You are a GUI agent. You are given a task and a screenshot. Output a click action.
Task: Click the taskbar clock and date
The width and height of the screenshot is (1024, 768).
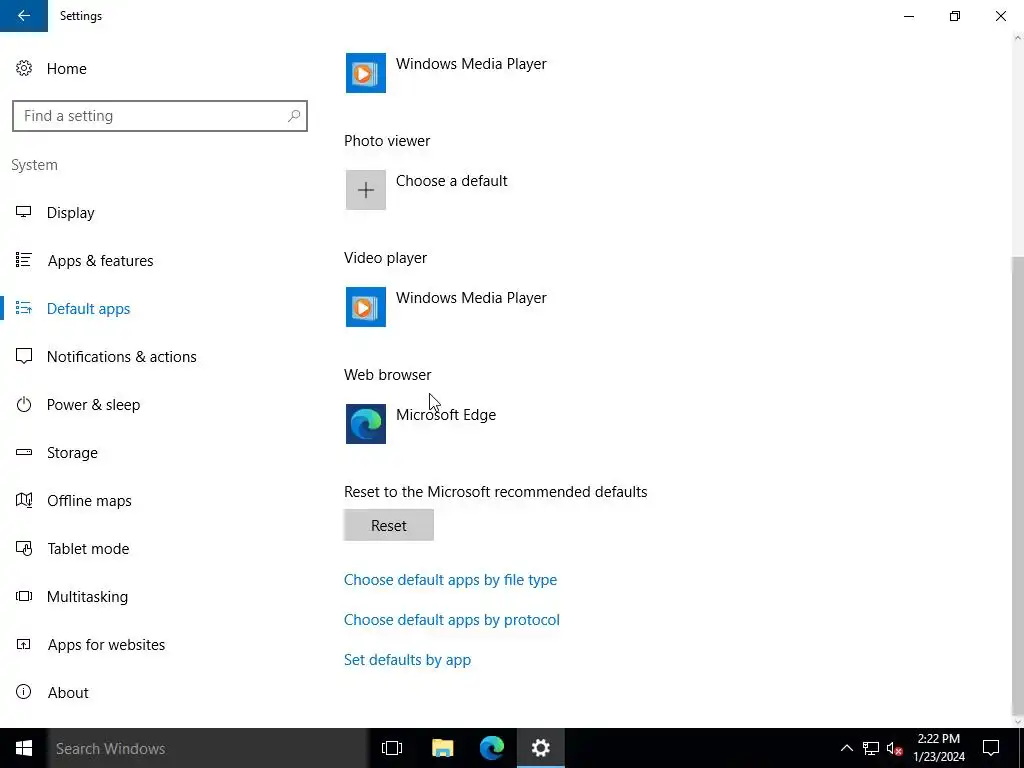pyautogui.click(x=938, y=748)
